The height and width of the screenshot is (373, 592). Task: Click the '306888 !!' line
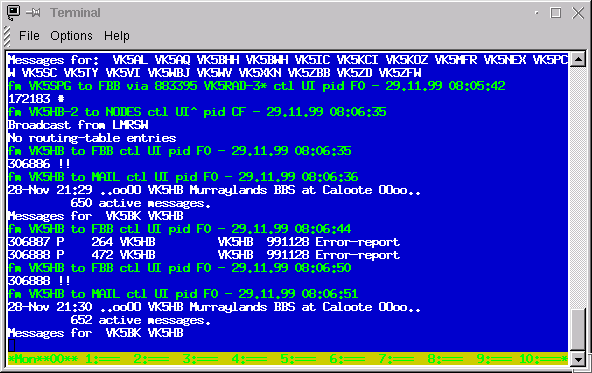tap(39, 281)
